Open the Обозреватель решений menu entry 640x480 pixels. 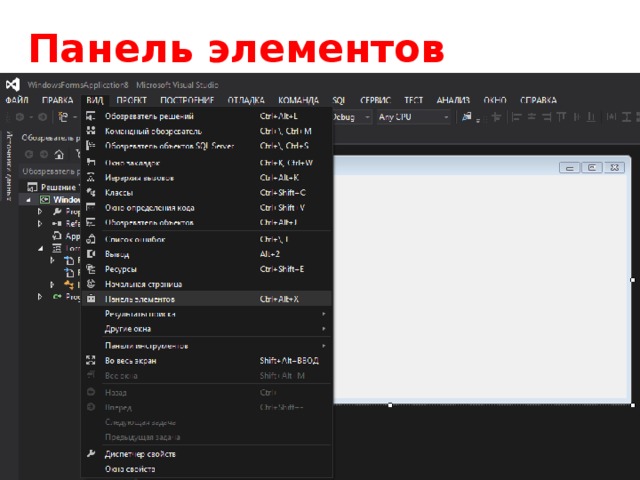[x=207, y=116]
